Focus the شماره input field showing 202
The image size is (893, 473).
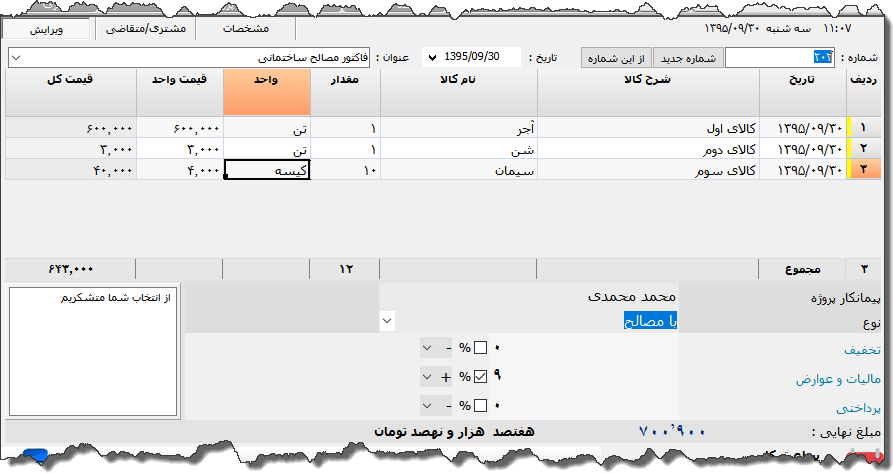click(x=780, y=57)
